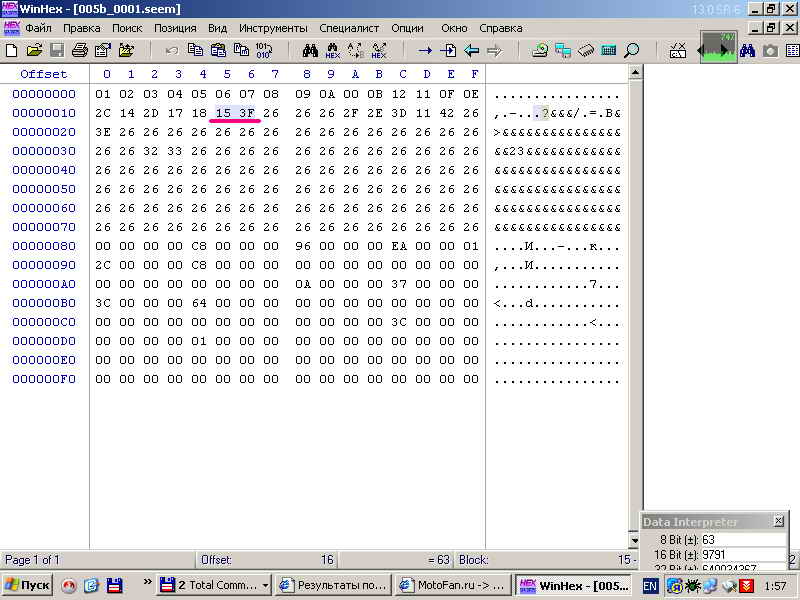Select hex byte 64 in row 000000B0
The width and height of the screenshot is (800, 600).
tap(199, 303)
